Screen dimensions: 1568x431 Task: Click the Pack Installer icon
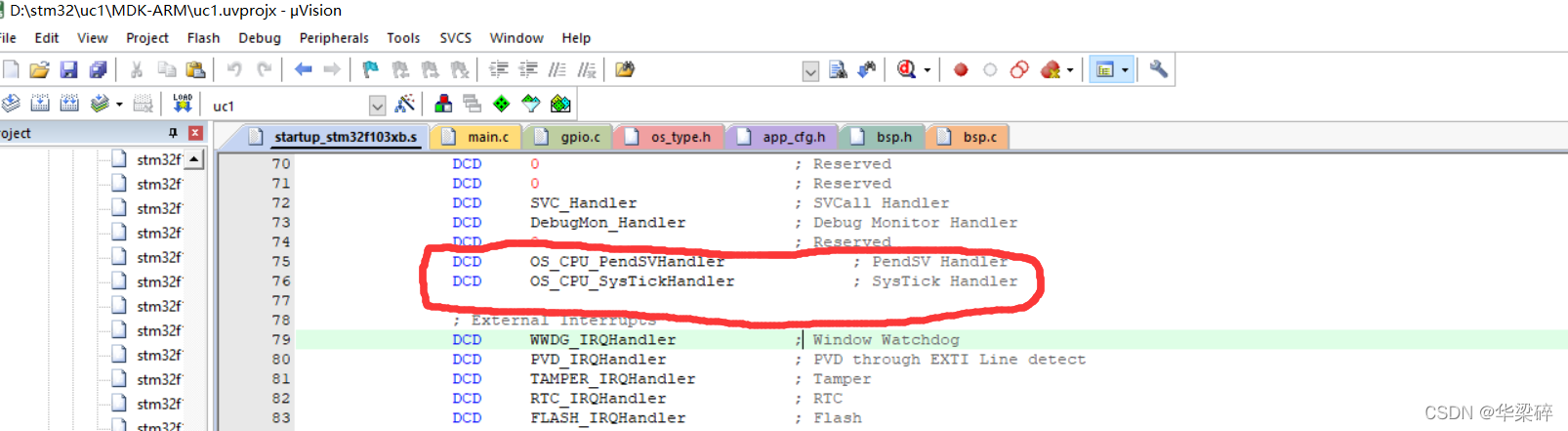(560, 104)
